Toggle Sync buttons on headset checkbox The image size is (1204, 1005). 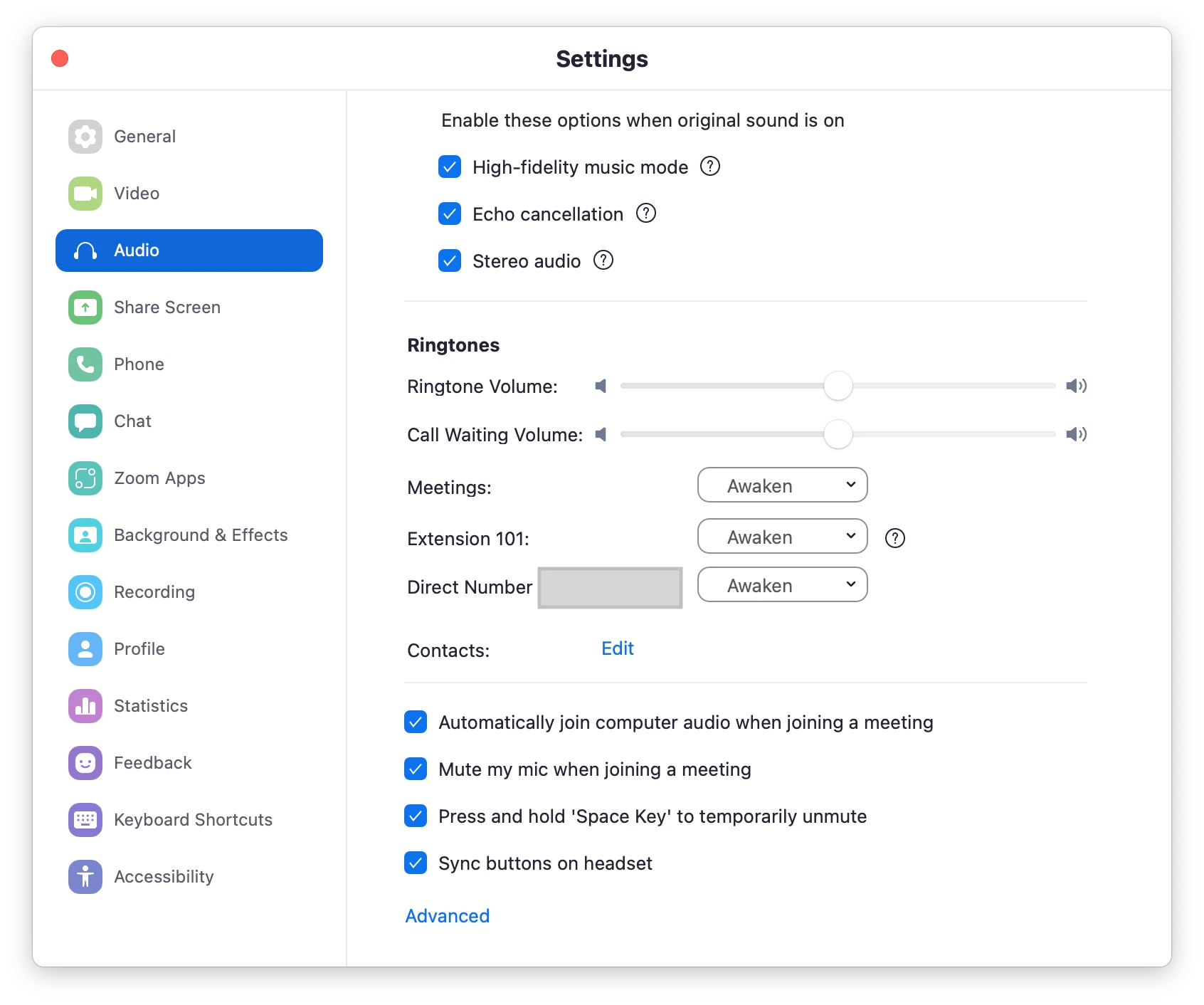(416, 863)
